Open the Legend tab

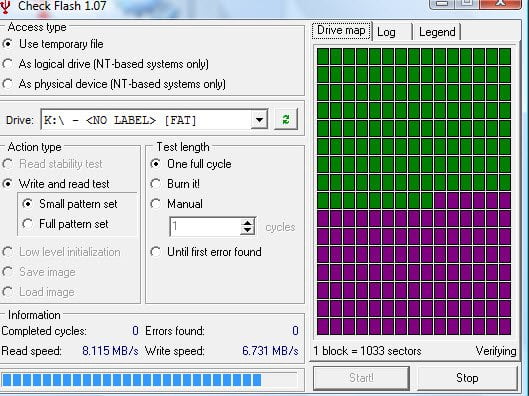tap(437, 32)
